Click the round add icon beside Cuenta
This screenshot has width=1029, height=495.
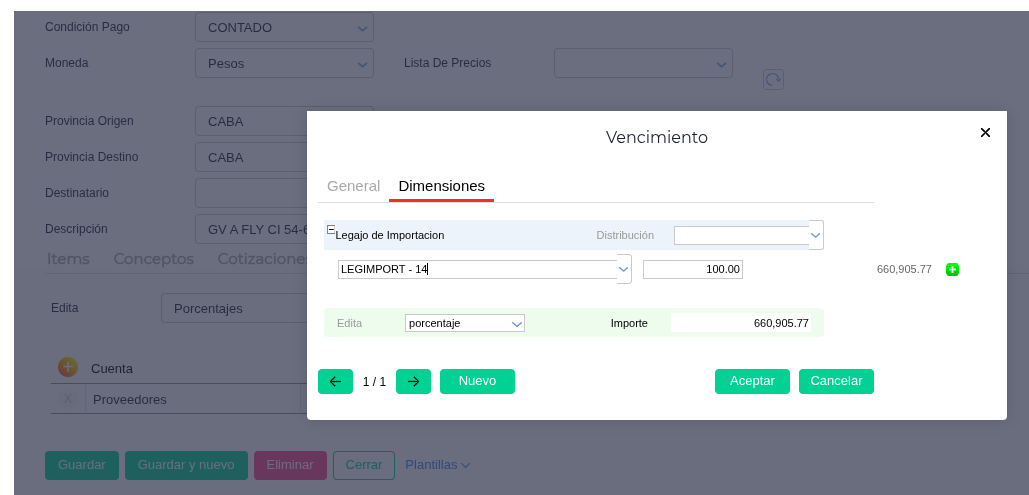[68, 367]
